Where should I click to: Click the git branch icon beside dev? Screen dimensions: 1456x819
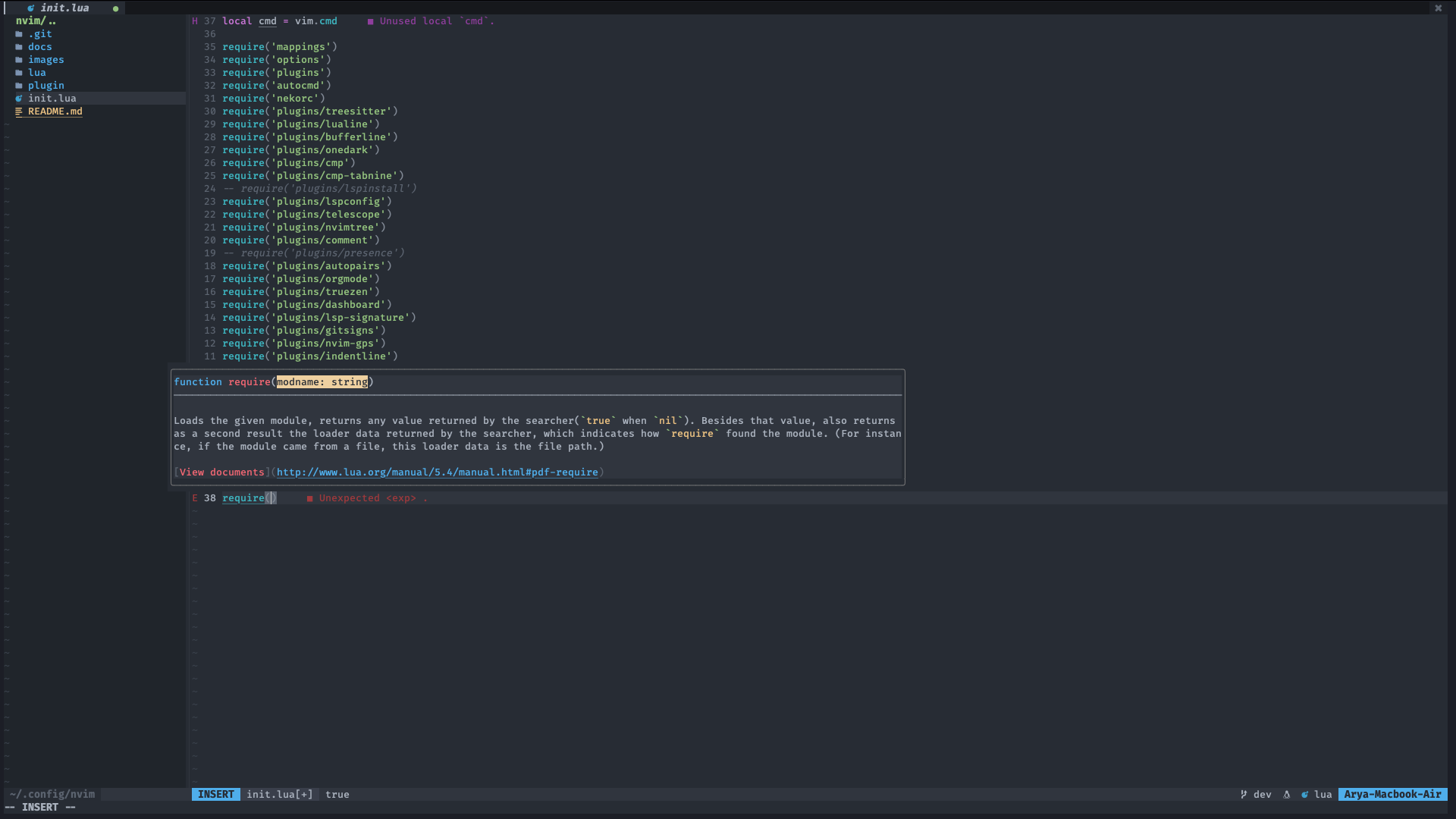click(x=1244, y=794)
